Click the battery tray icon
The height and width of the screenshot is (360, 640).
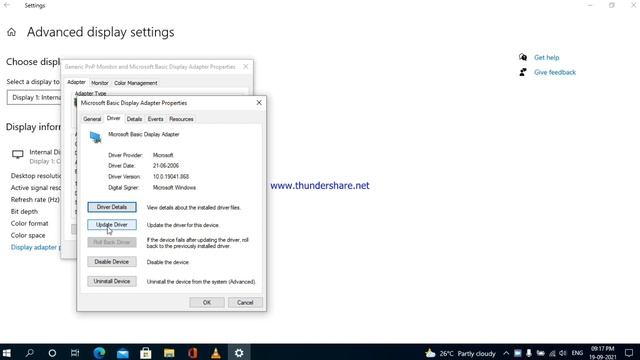pyautogui.click(x=540, y=353)
